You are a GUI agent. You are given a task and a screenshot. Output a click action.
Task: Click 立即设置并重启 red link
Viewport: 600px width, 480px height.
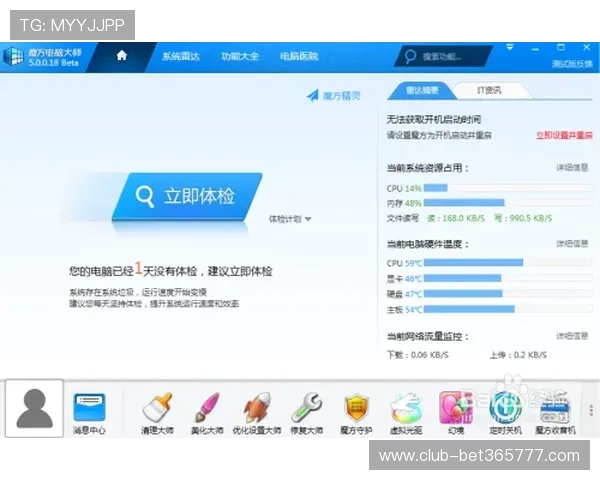pos(564,135)
